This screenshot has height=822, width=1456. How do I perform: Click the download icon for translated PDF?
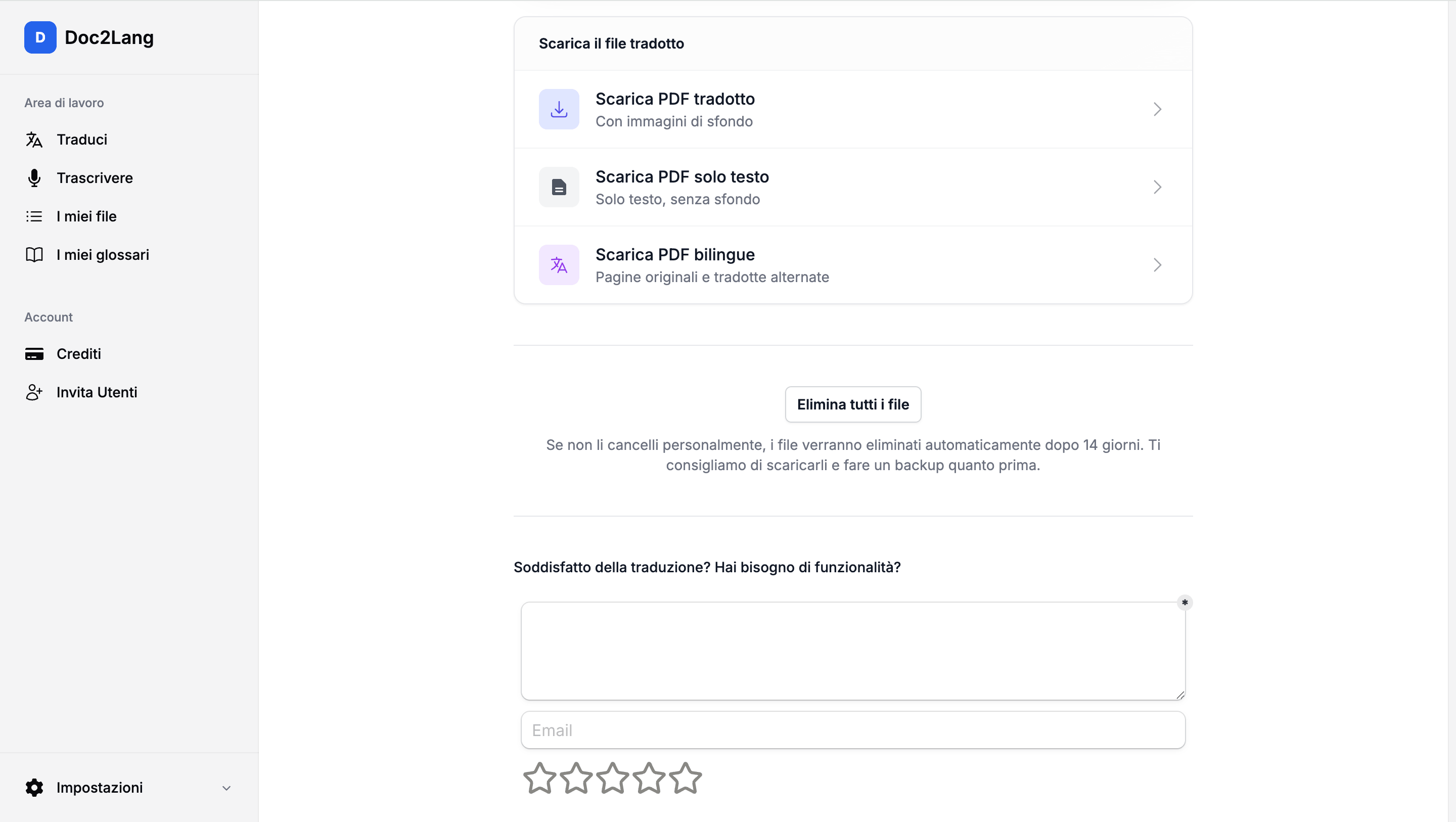559,109
